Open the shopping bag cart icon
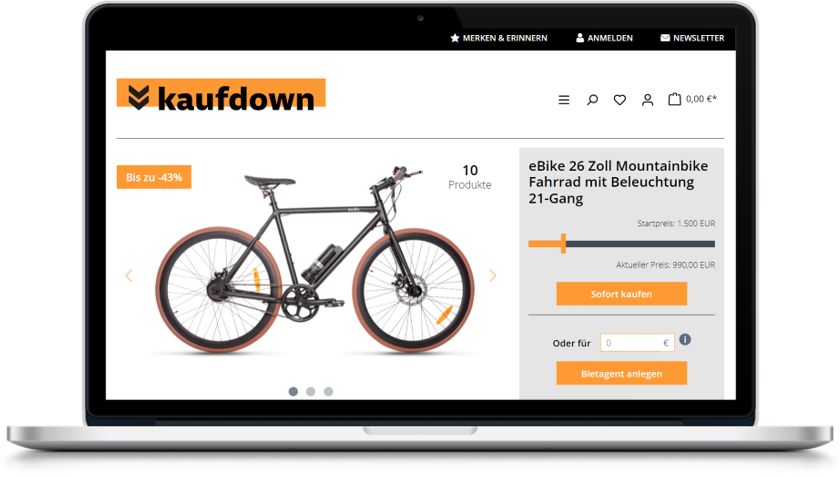Screen dimensions: 840x478 pos(674,99)
